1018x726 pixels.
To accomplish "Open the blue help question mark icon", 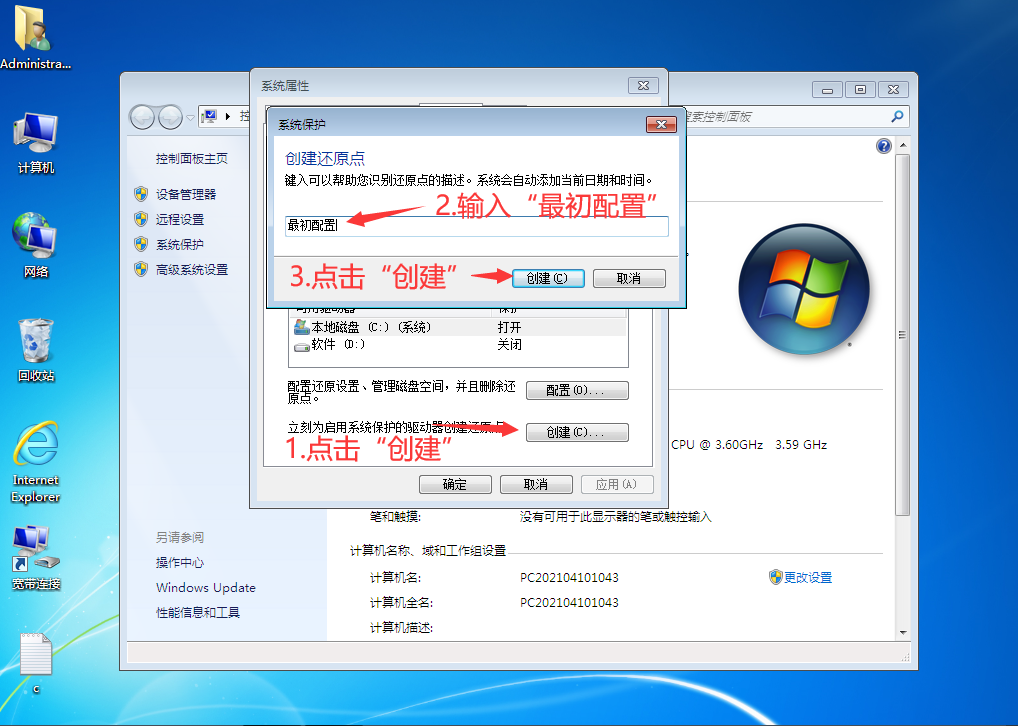I will [x=884, y=146].
